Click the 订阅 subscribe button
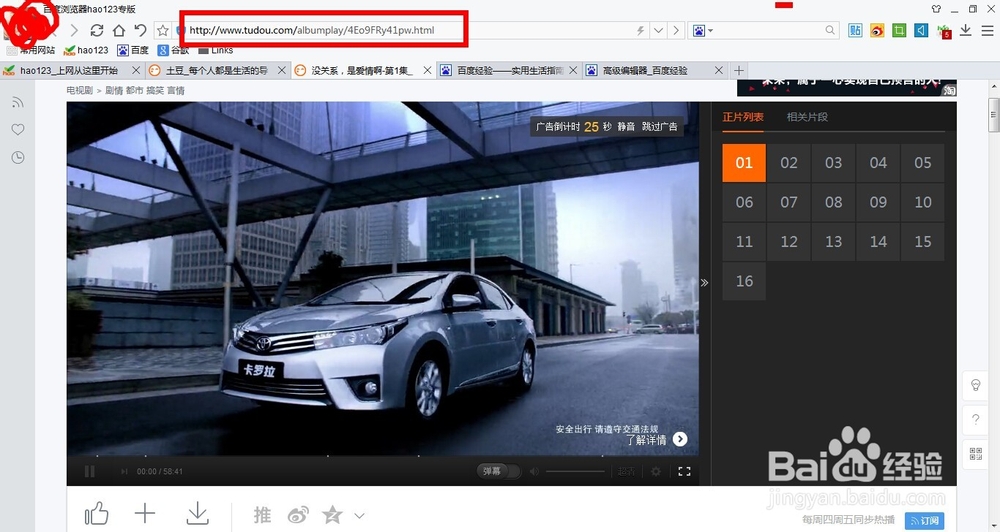 (924, 521)
